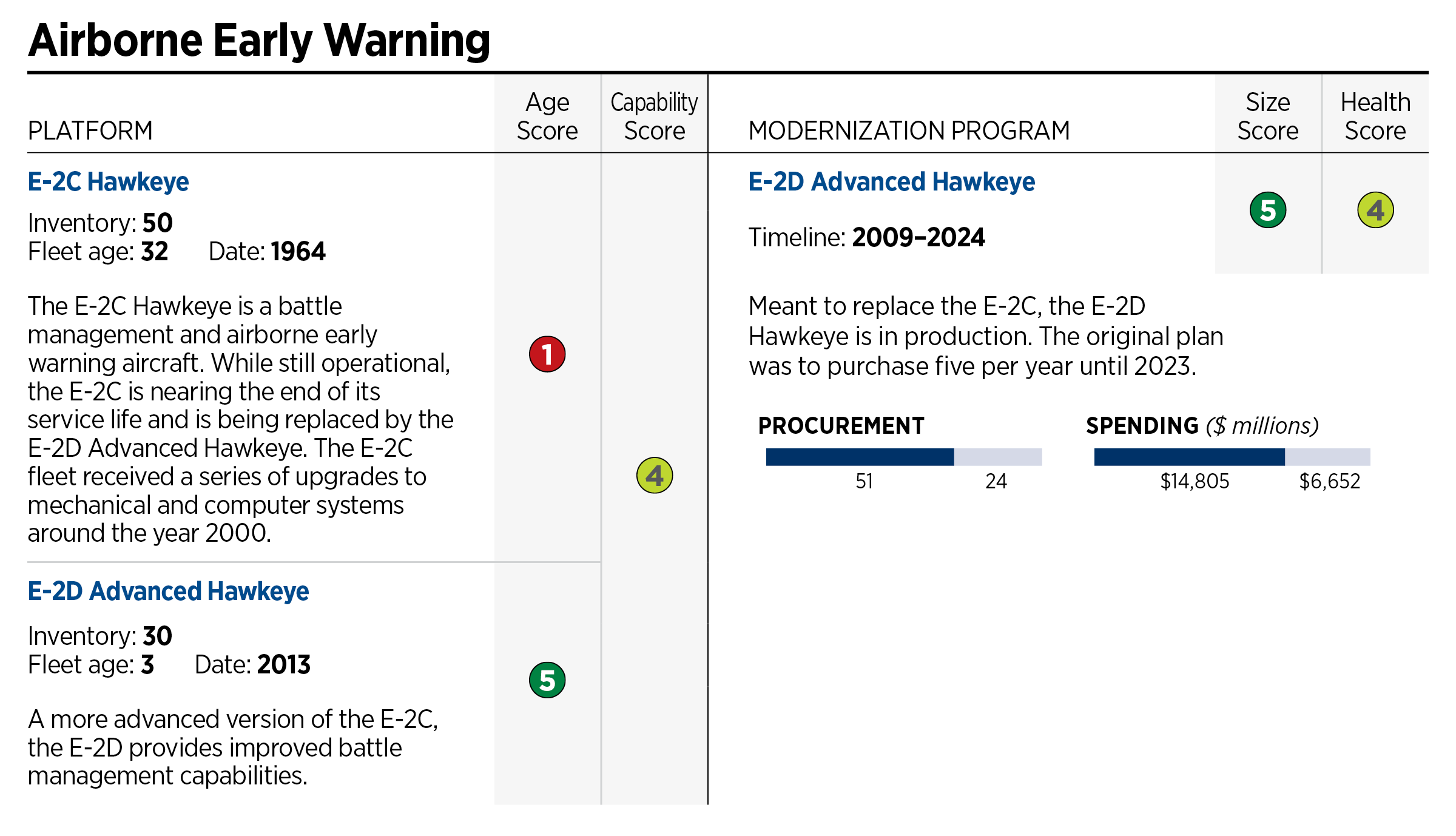Click the light remaining Spending bar segment
Viewport: 1456px width, 836px height.
(1327, 457)
